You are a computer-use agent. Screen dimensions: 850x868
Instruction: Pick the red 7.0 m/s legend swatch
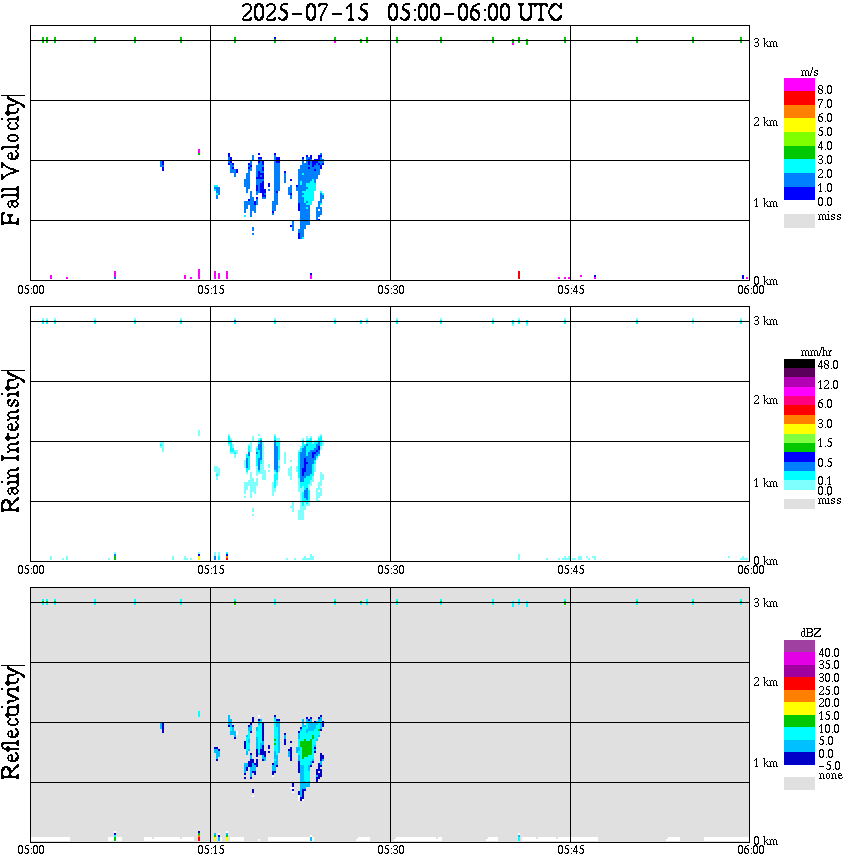click(799, 99)
